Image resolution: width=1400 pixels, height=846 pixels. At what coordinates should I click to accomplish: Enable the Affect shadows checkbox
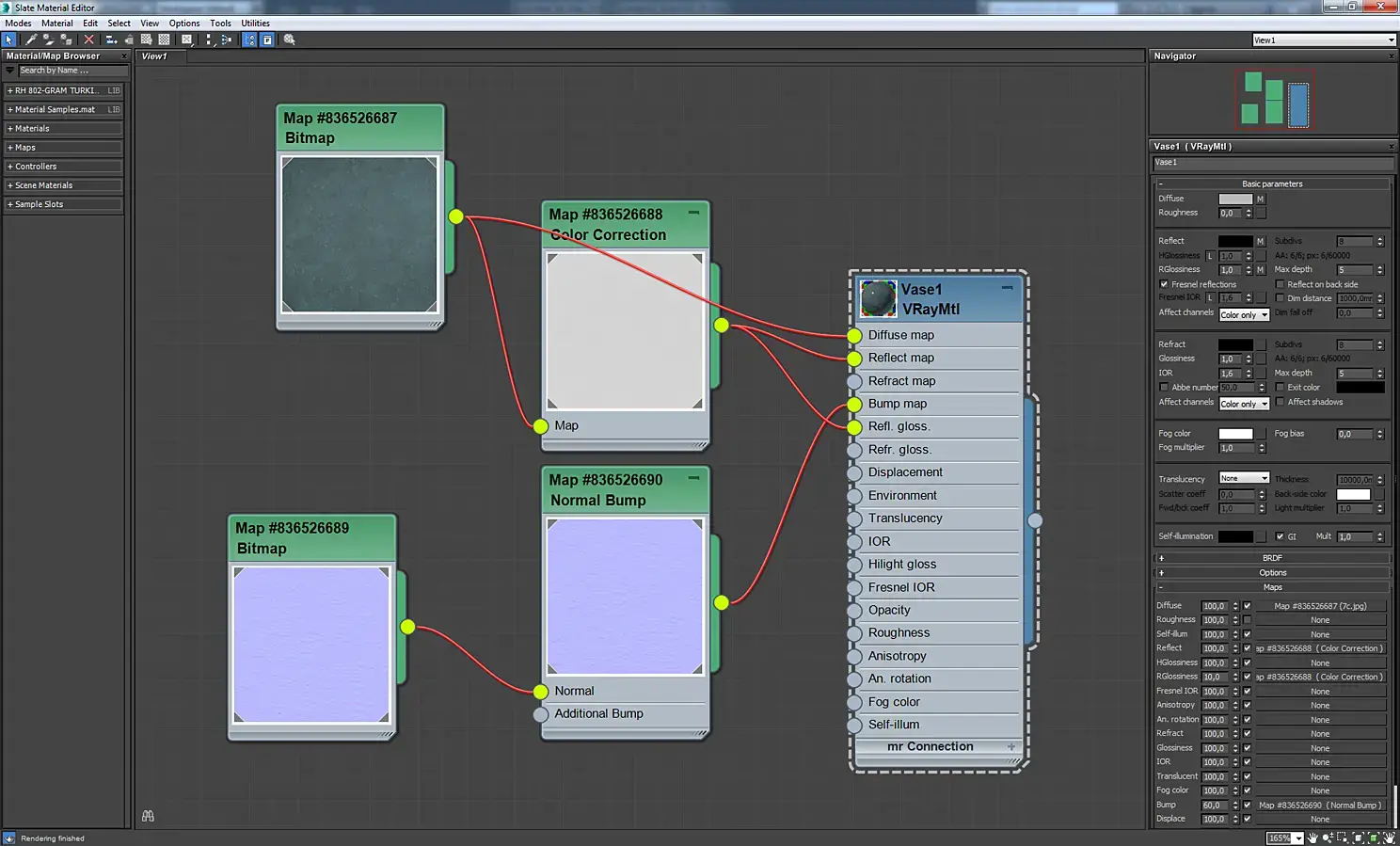click(x=1280, y=402)
